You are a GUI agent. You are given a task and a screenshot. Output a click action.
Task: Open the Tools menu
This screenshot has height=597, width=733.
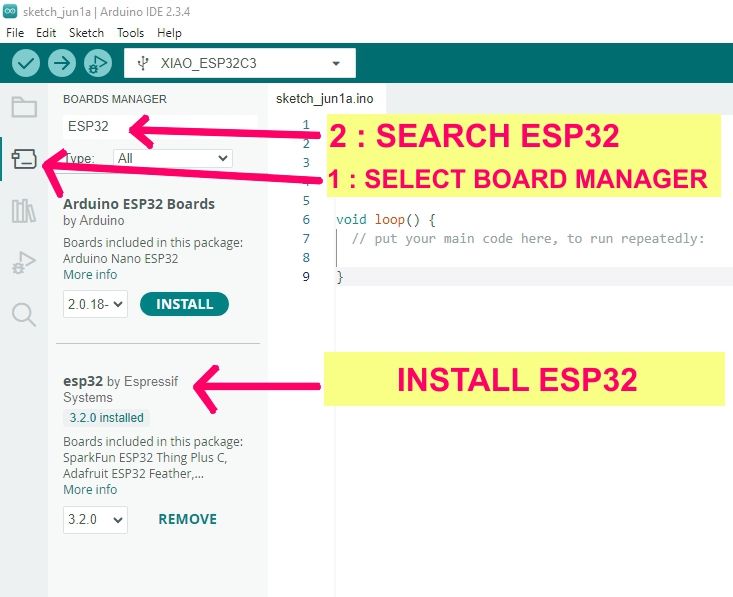130,33
